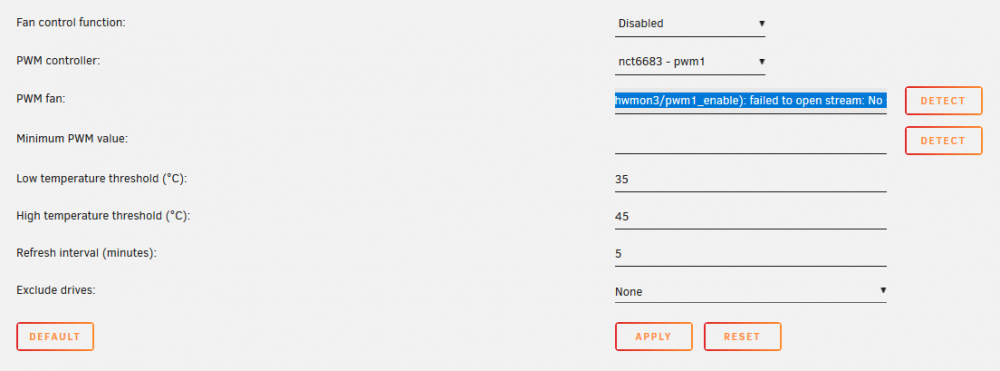Click the "Minimum PWM value:" label
1000x371 pixels.
(72, 138)
